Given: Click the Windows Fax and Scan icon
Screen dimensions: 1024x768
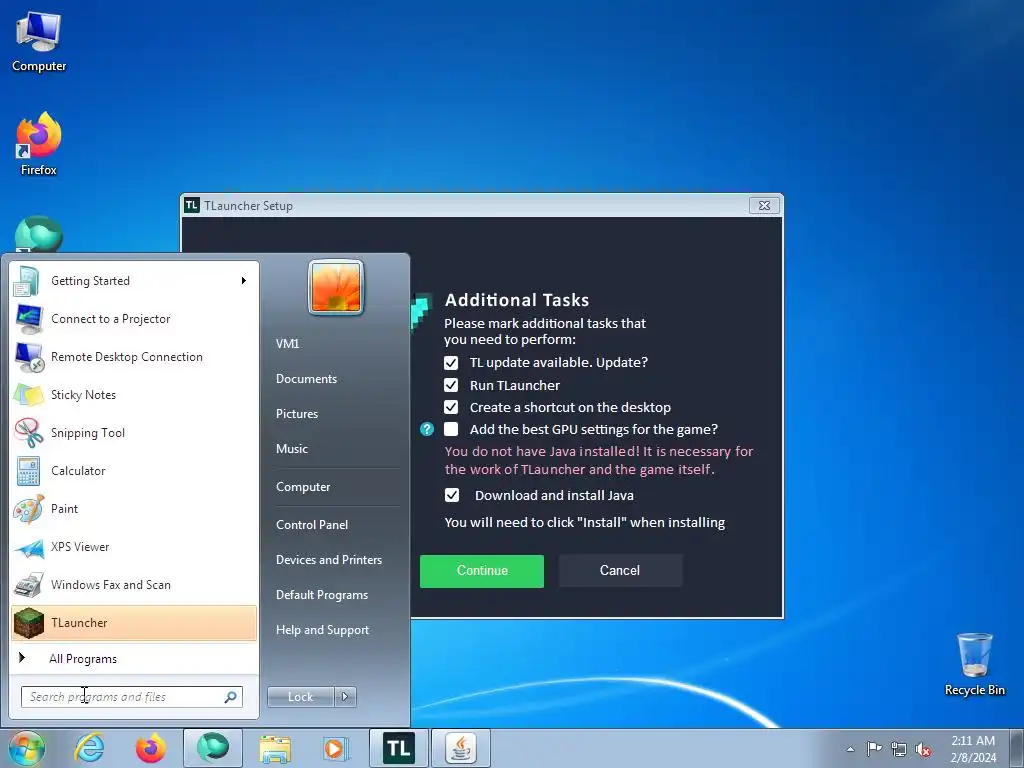Looking at the screenshot, I should (28, 584).
